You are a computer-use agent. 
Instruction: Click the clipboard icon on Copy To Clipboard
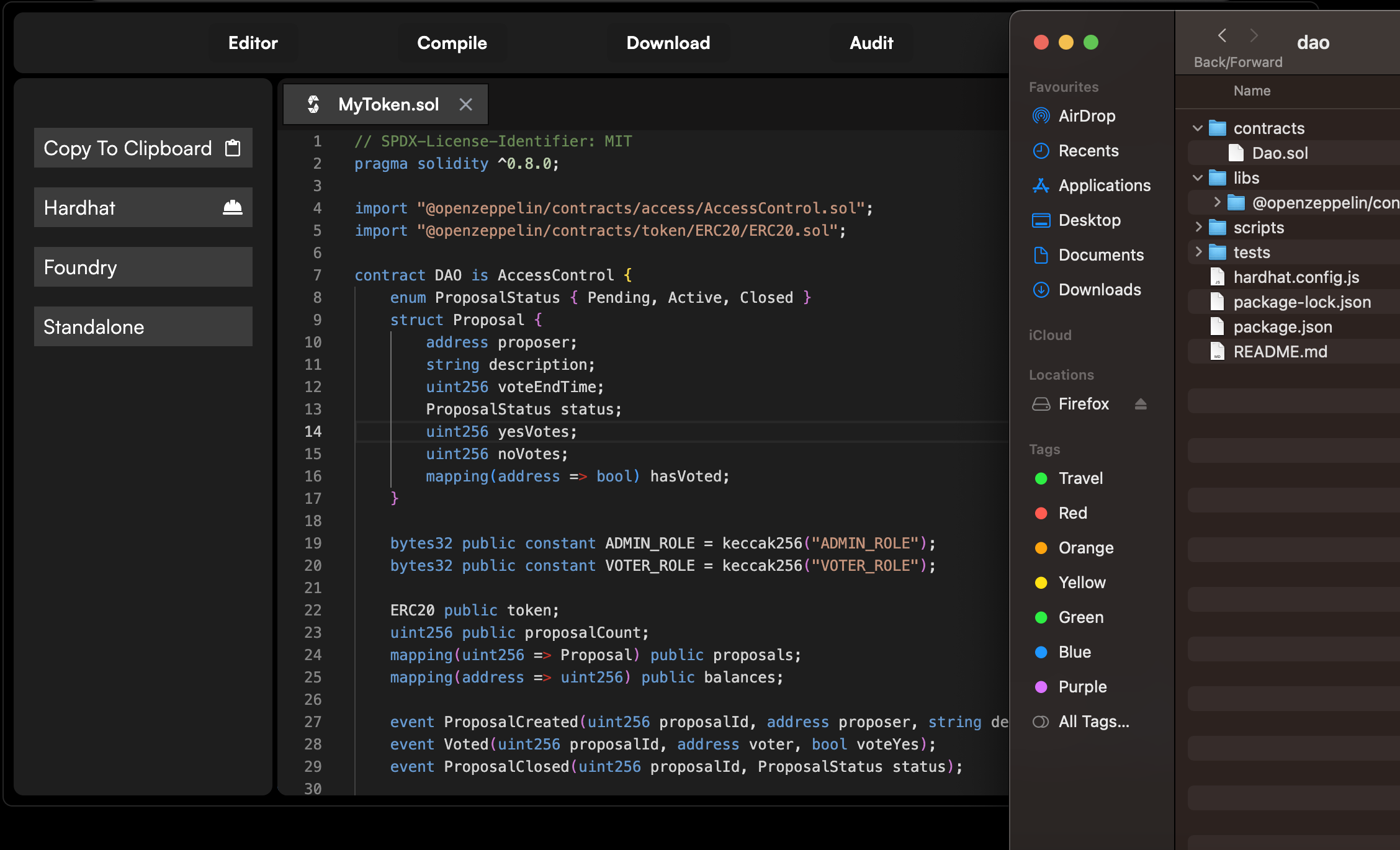click(233, 148)
